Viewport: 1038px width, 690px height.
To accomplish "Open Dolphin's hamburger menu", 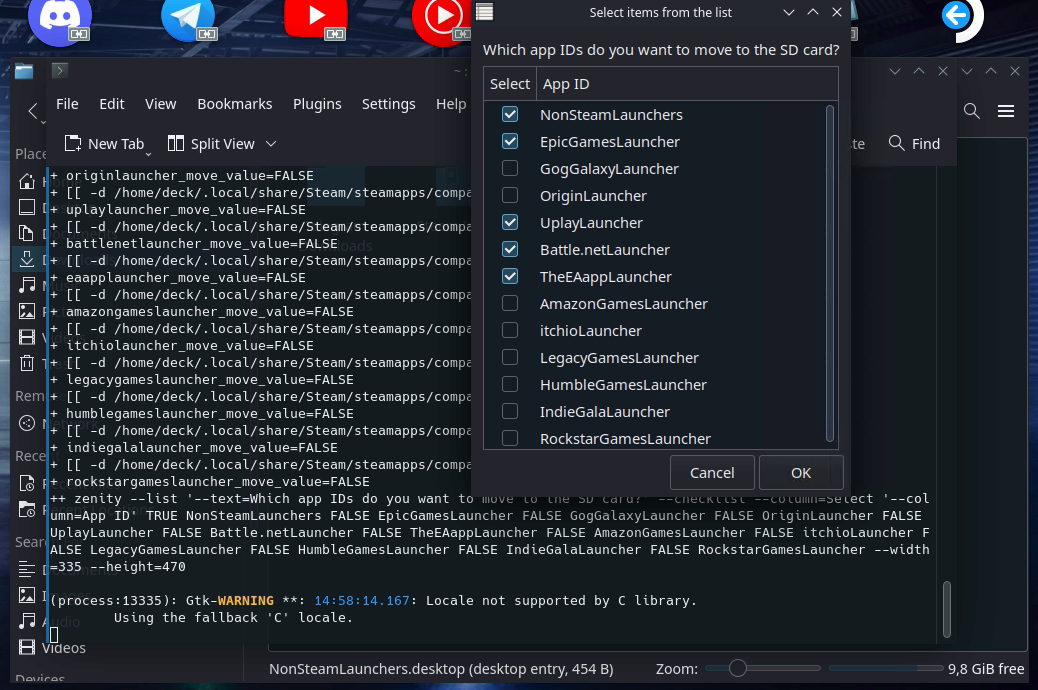I will (1007, 111).
